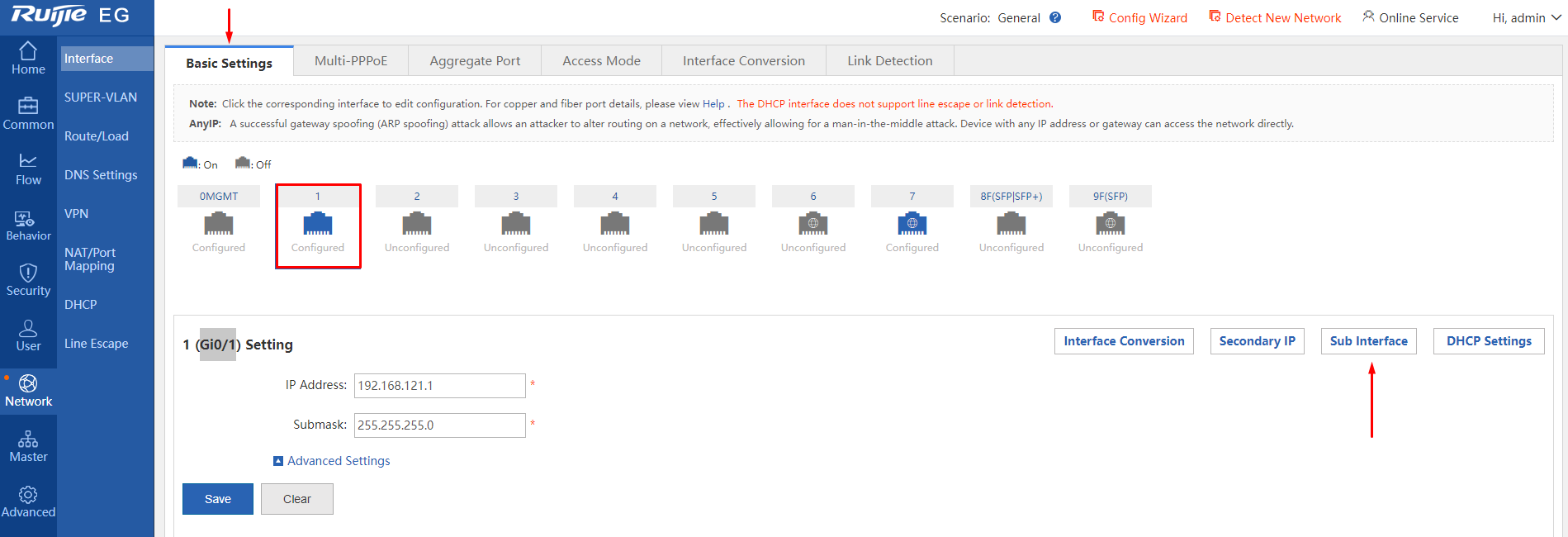Select port 5 interface icon
This screenshot has width=1568, height=537.
[714, 223]
